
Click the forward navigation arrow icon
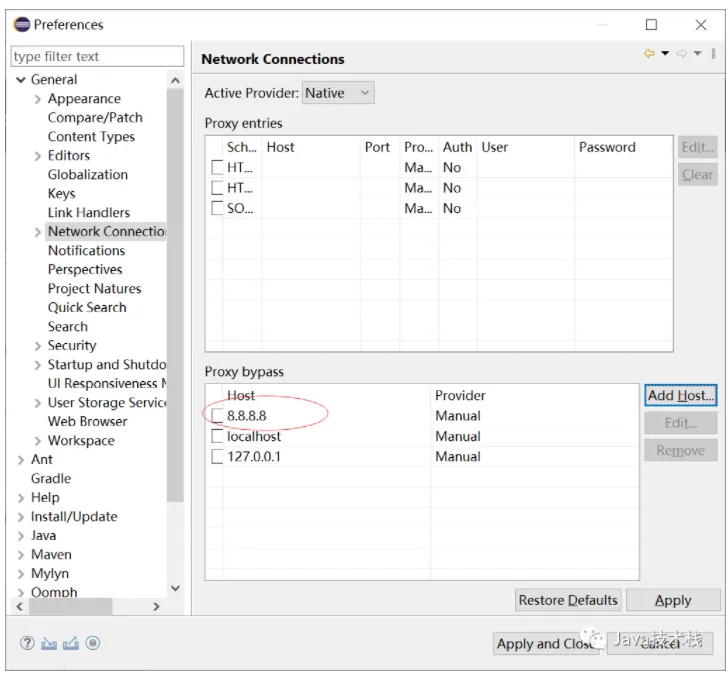(x=682, y=53)
